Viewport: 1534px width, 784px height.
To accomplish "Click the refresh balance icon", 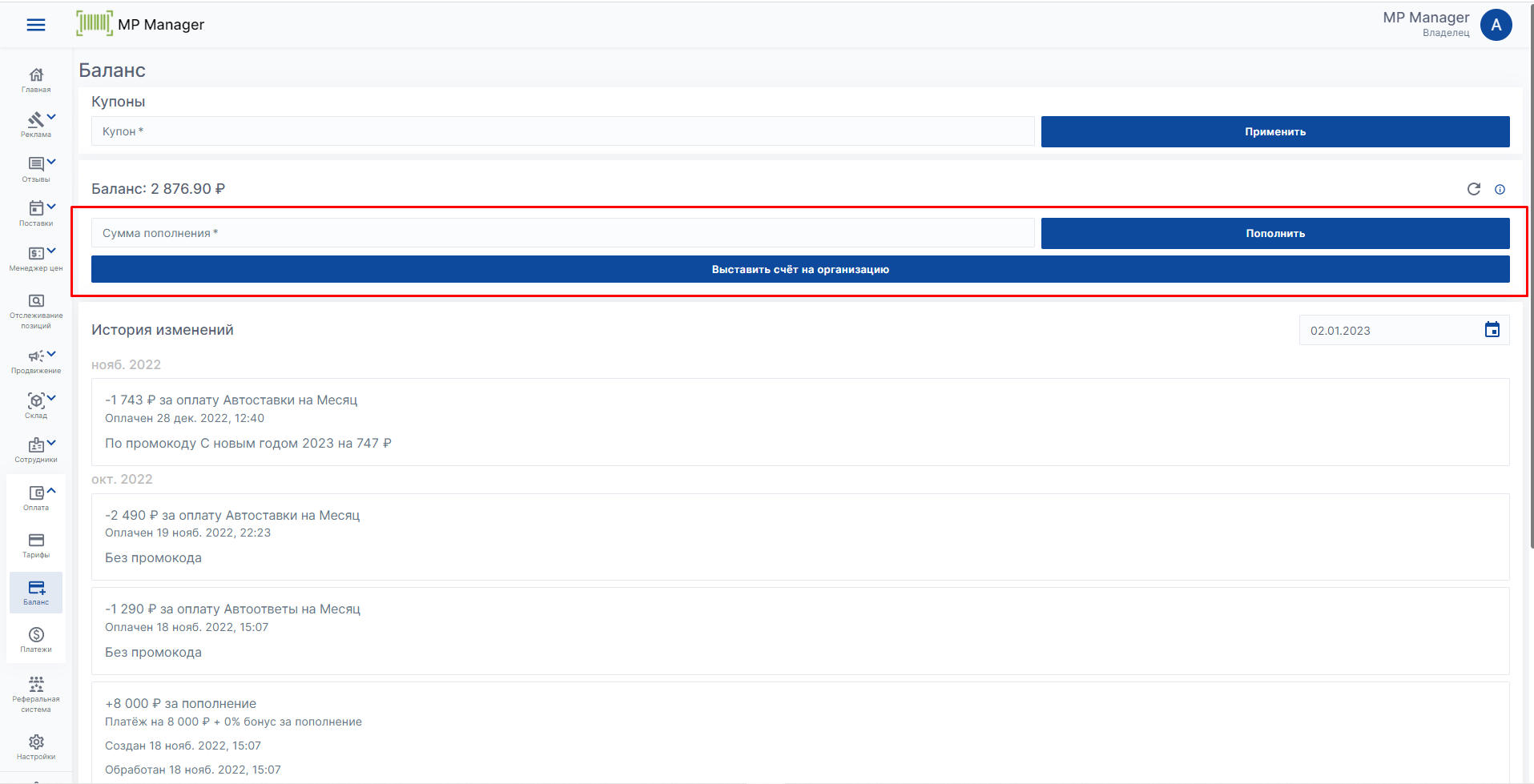I will click(1473, 189).
